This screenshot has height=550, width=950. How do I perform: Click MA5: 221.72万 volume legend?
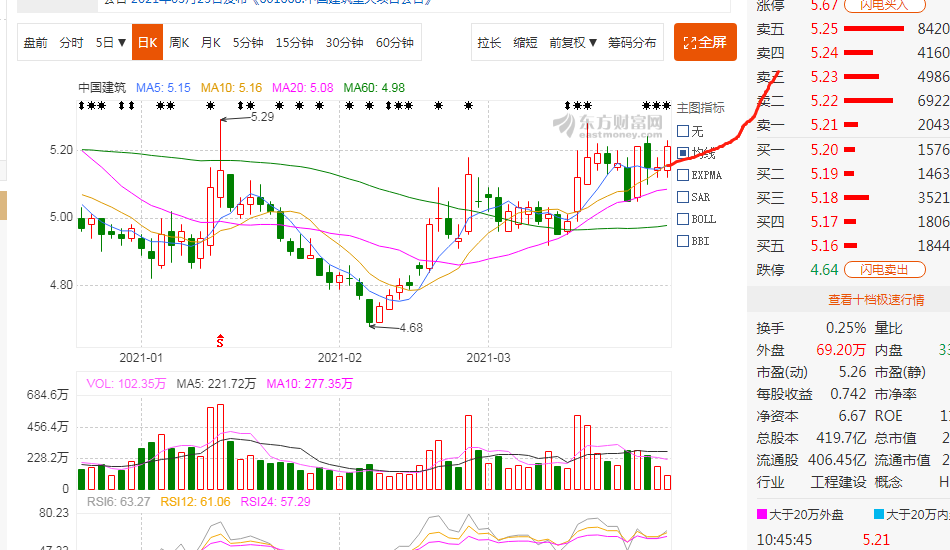(216, 383)
